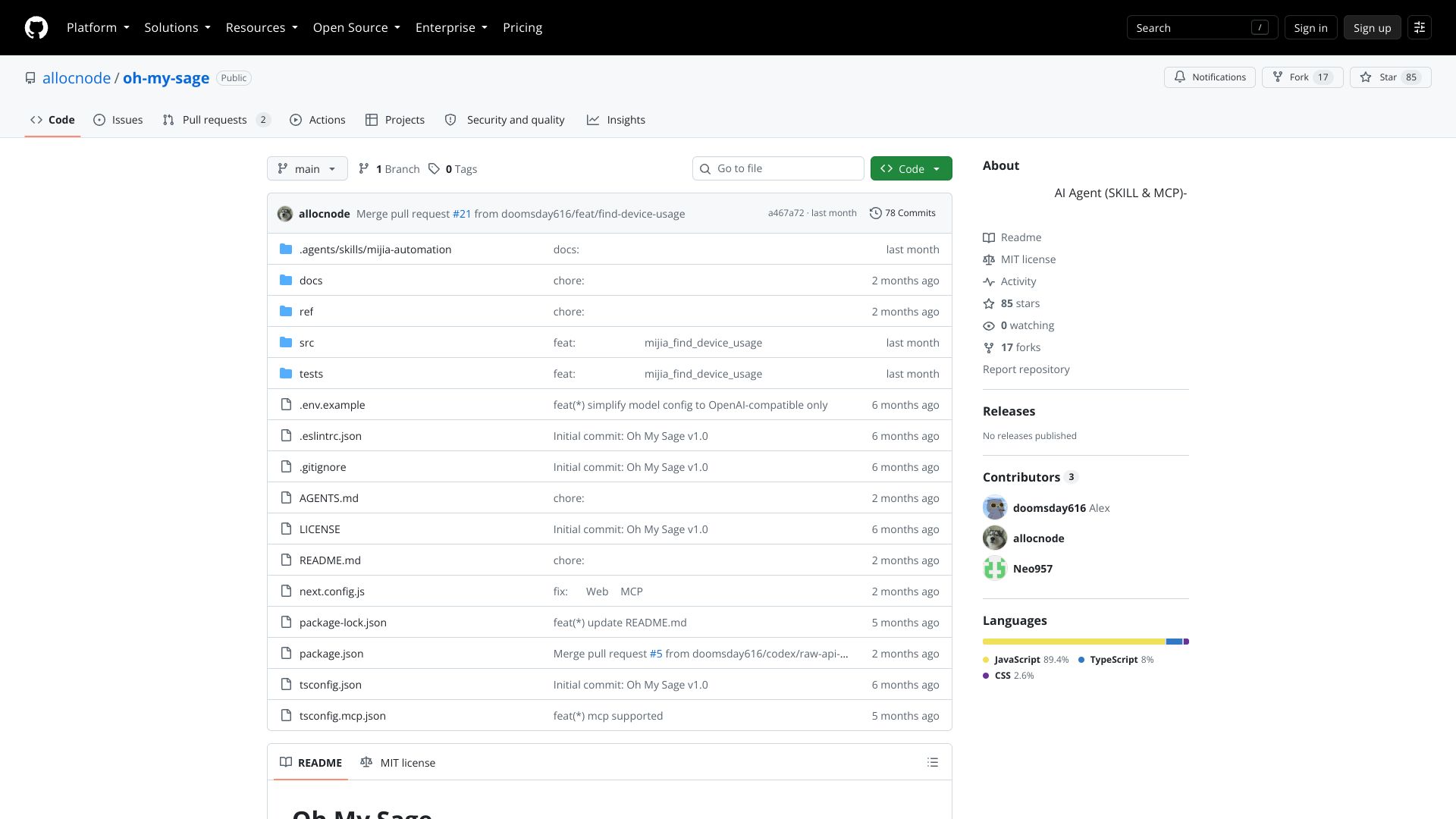
Task: Open the .eslintrc.json file icon
Action: (x=286, y=436)
